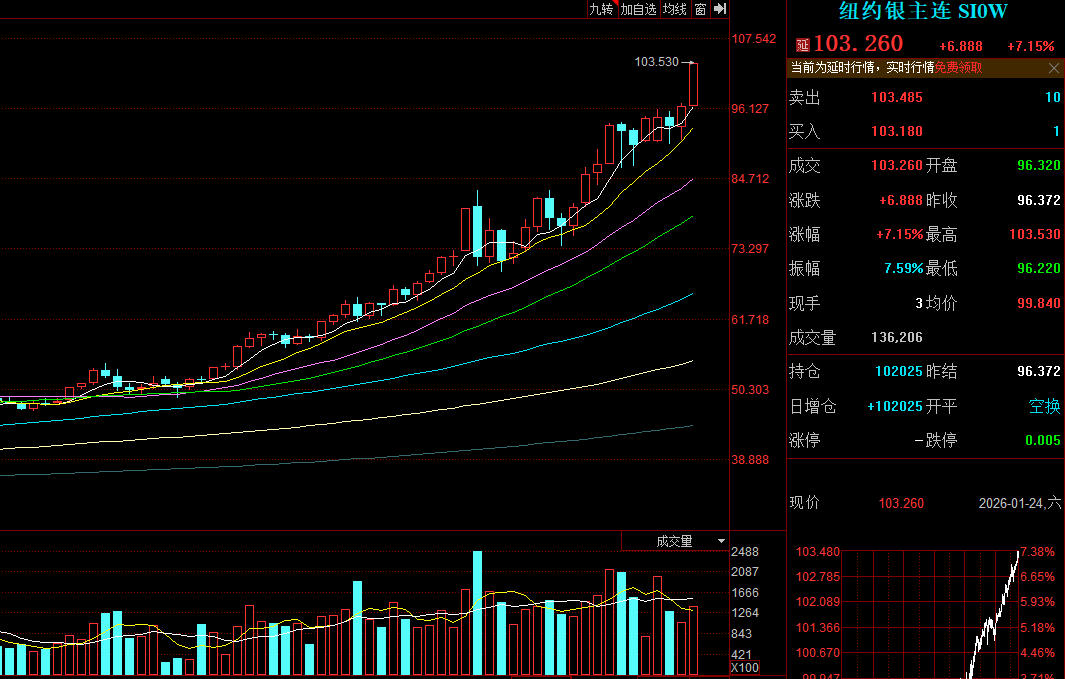Viewport: 1065px width, 679px height.
Task: Toggle 均线 moving average lines
Action: (x=675, y=9)
